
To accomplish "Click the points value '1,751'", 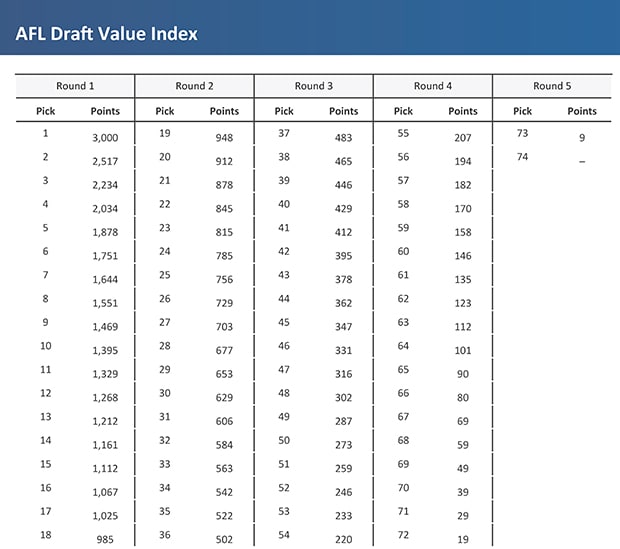I will coord(105,256).
